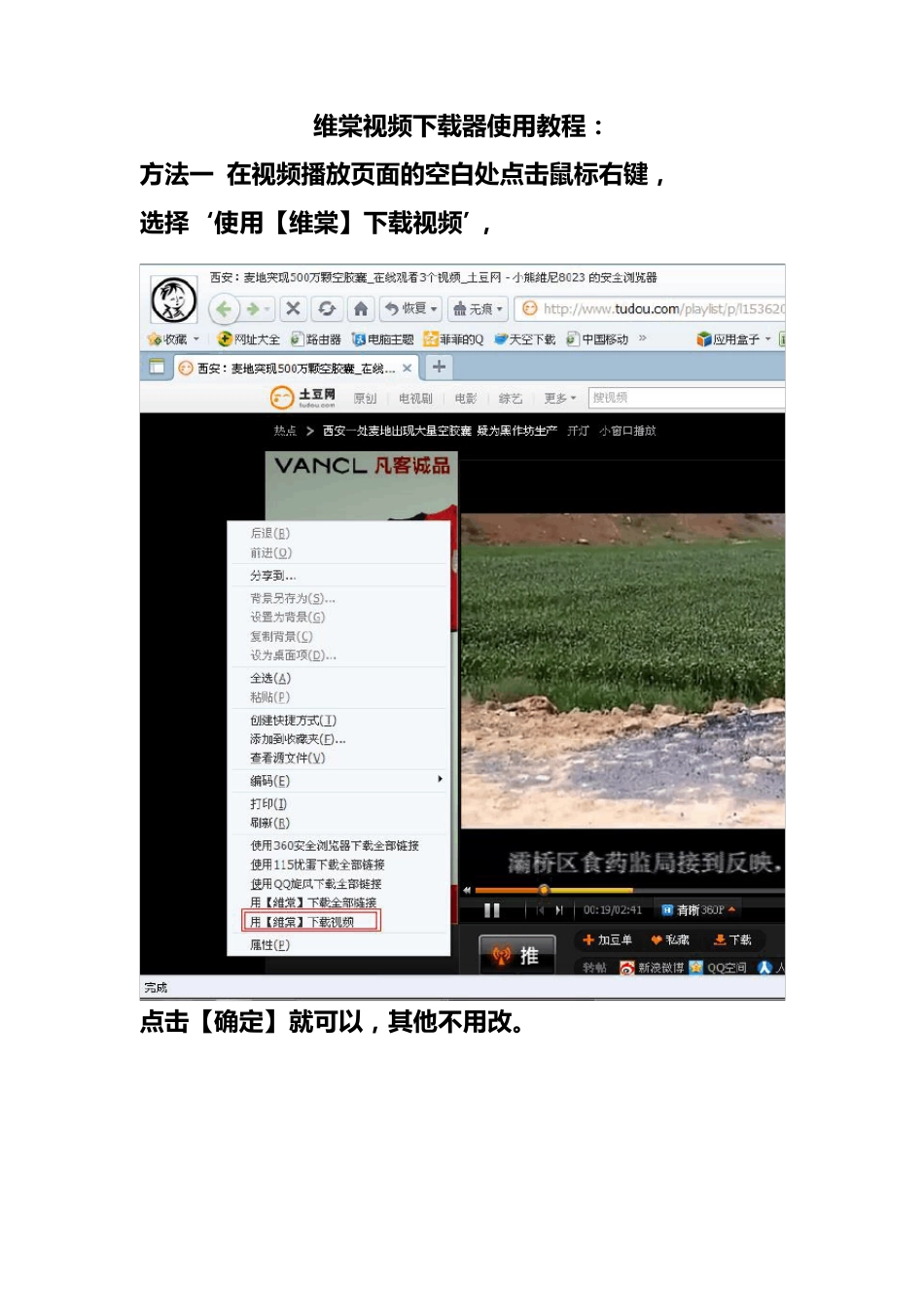
Task: Click the video progress slider knob
Action: (544, 890)
